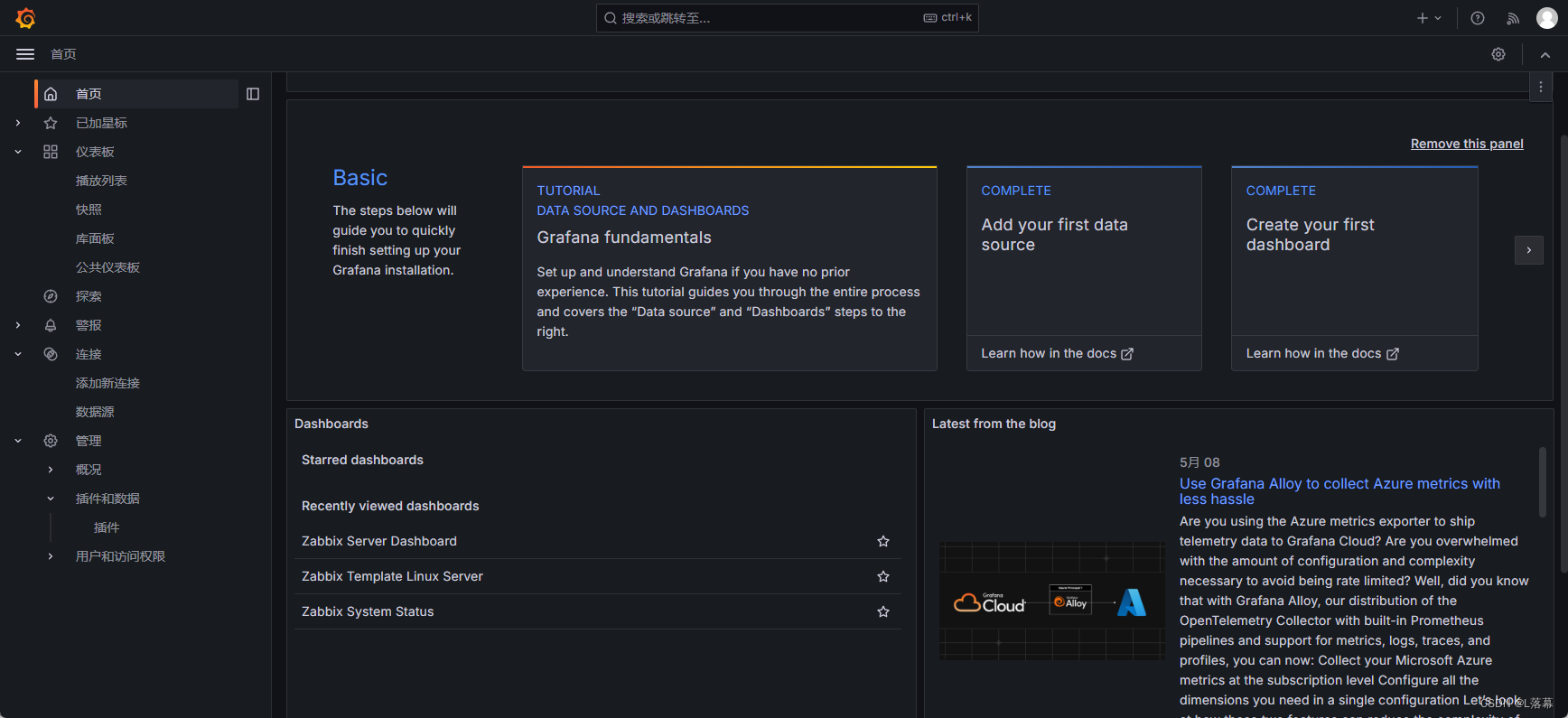
Task: Open the panel three-dot menu
Action: [x=1541, y=87]
